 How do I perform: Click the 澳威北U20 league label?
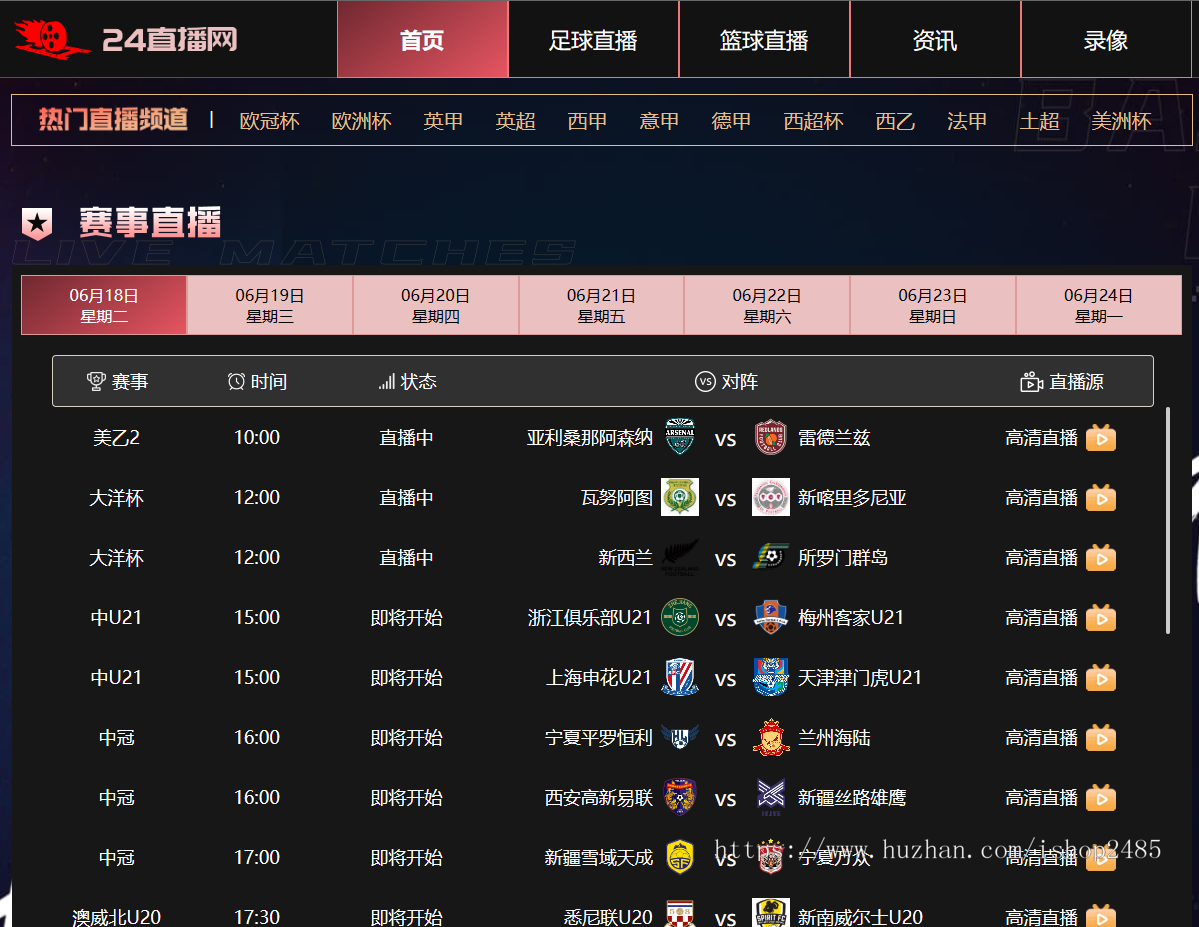coord(116,916)
